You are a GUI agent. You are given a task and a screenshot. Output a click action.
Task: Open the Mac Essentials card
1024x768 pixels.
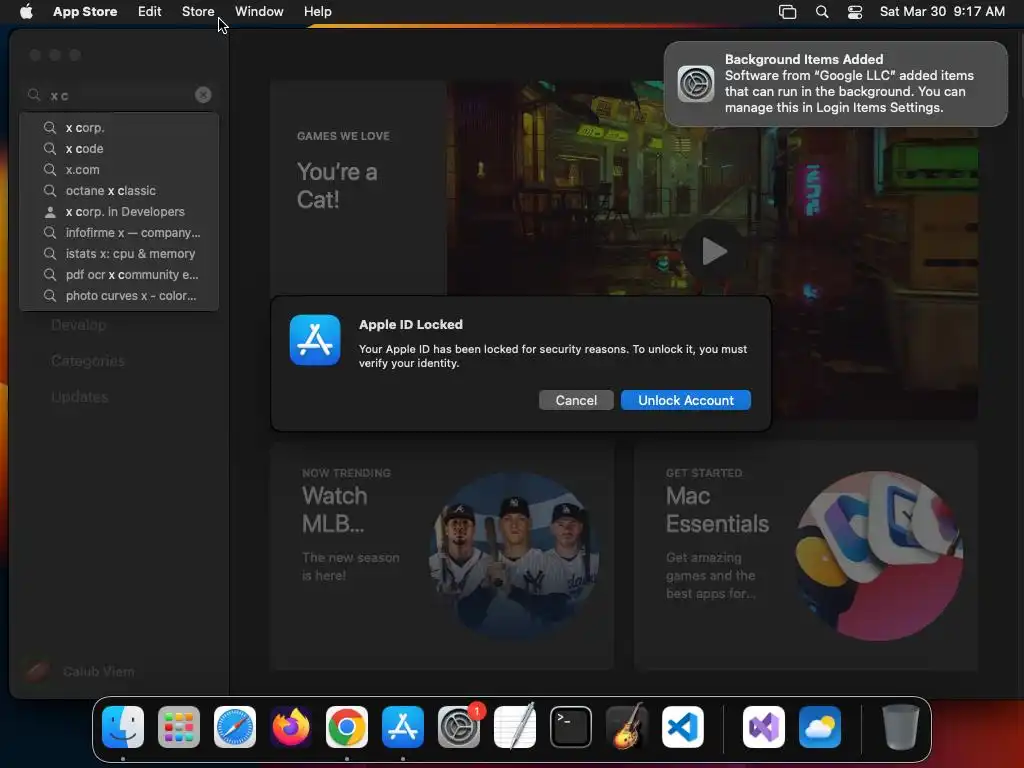[x=805, y=556]
